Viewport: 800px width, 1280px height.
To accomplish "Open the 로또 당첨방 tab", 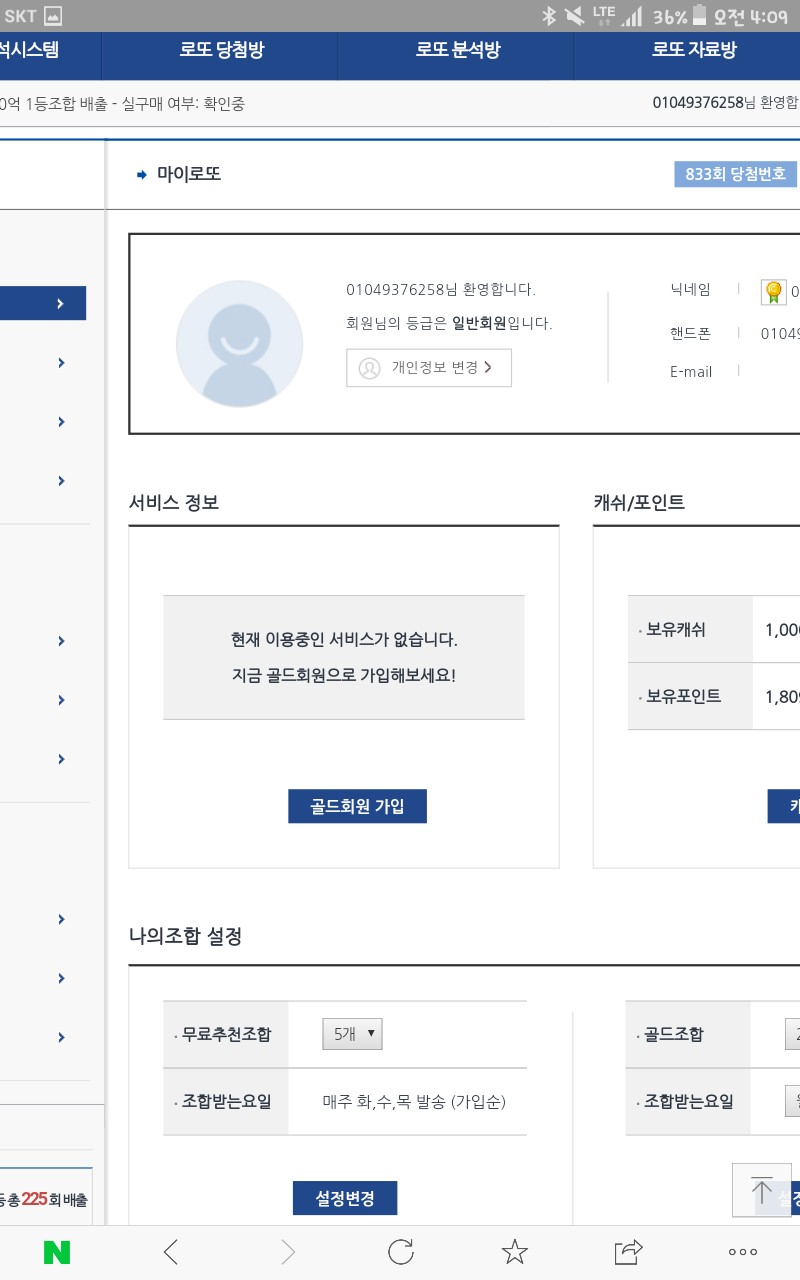I will click(x=221, y=50).
